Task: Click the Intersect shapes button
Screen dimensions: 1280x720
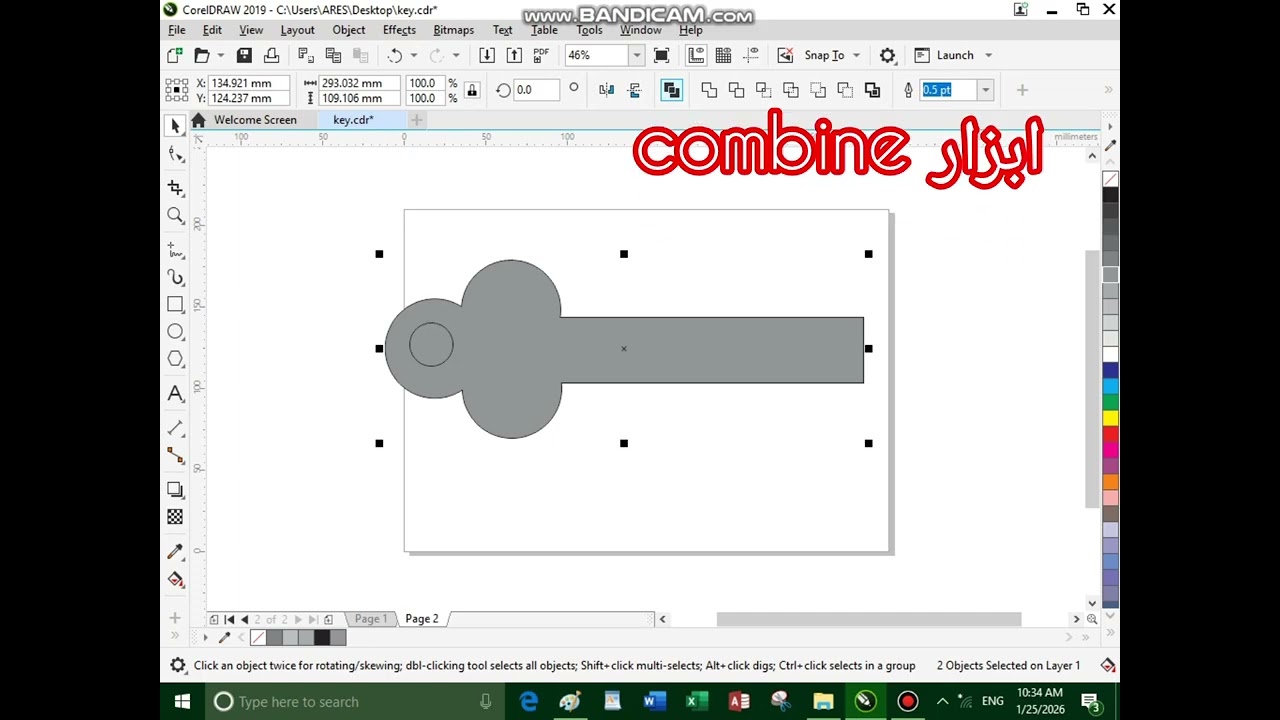Action: (x=764, y=90)
